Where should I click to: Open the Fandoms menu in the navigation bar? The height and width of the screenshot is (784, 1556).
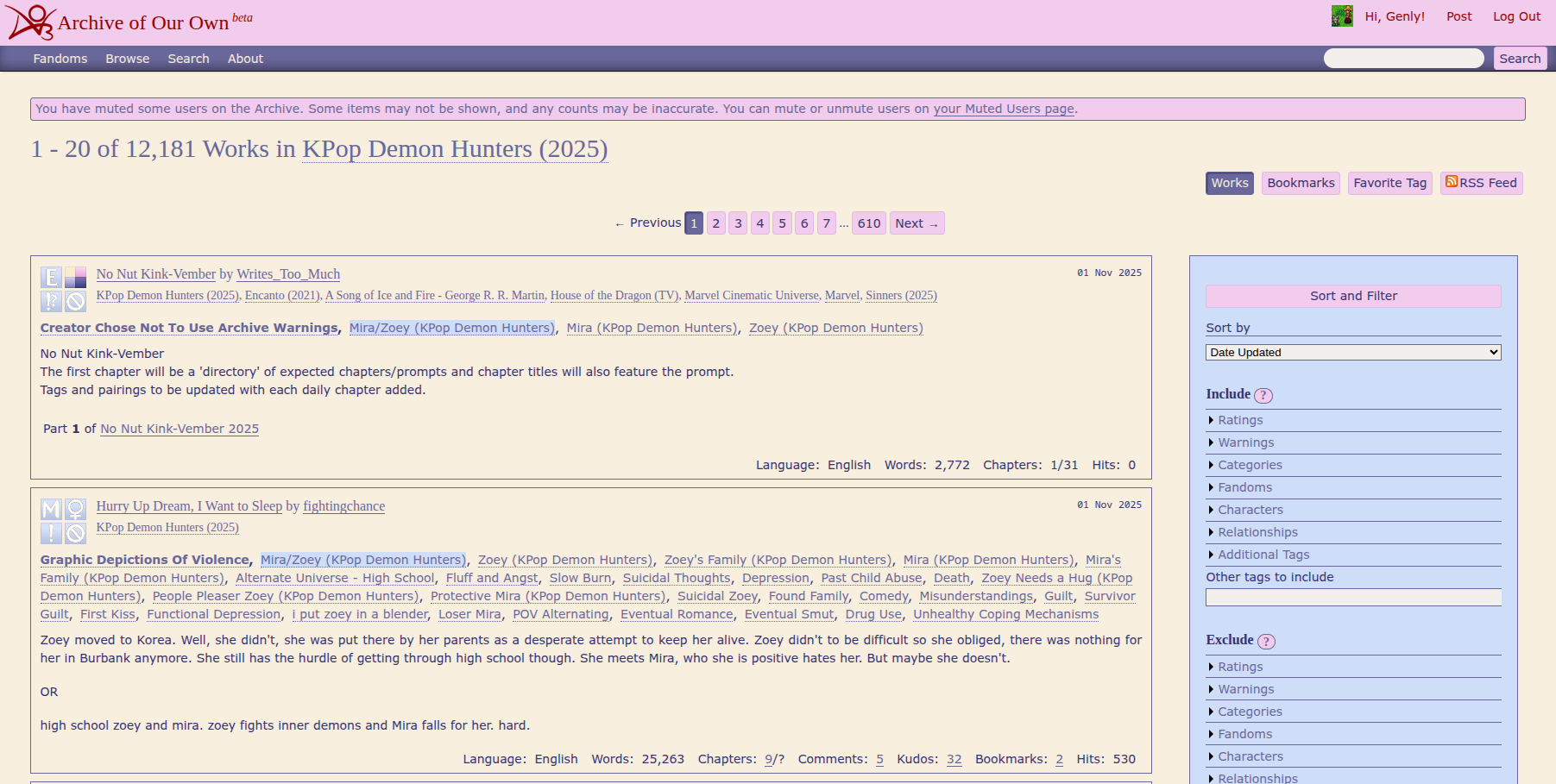coord(60,59)
